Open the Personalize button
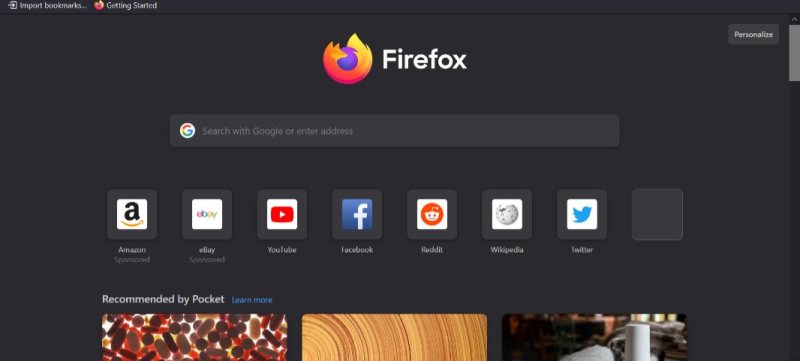Image resolution: width=800 pixels, height=361 pixels. click(753, 34)
